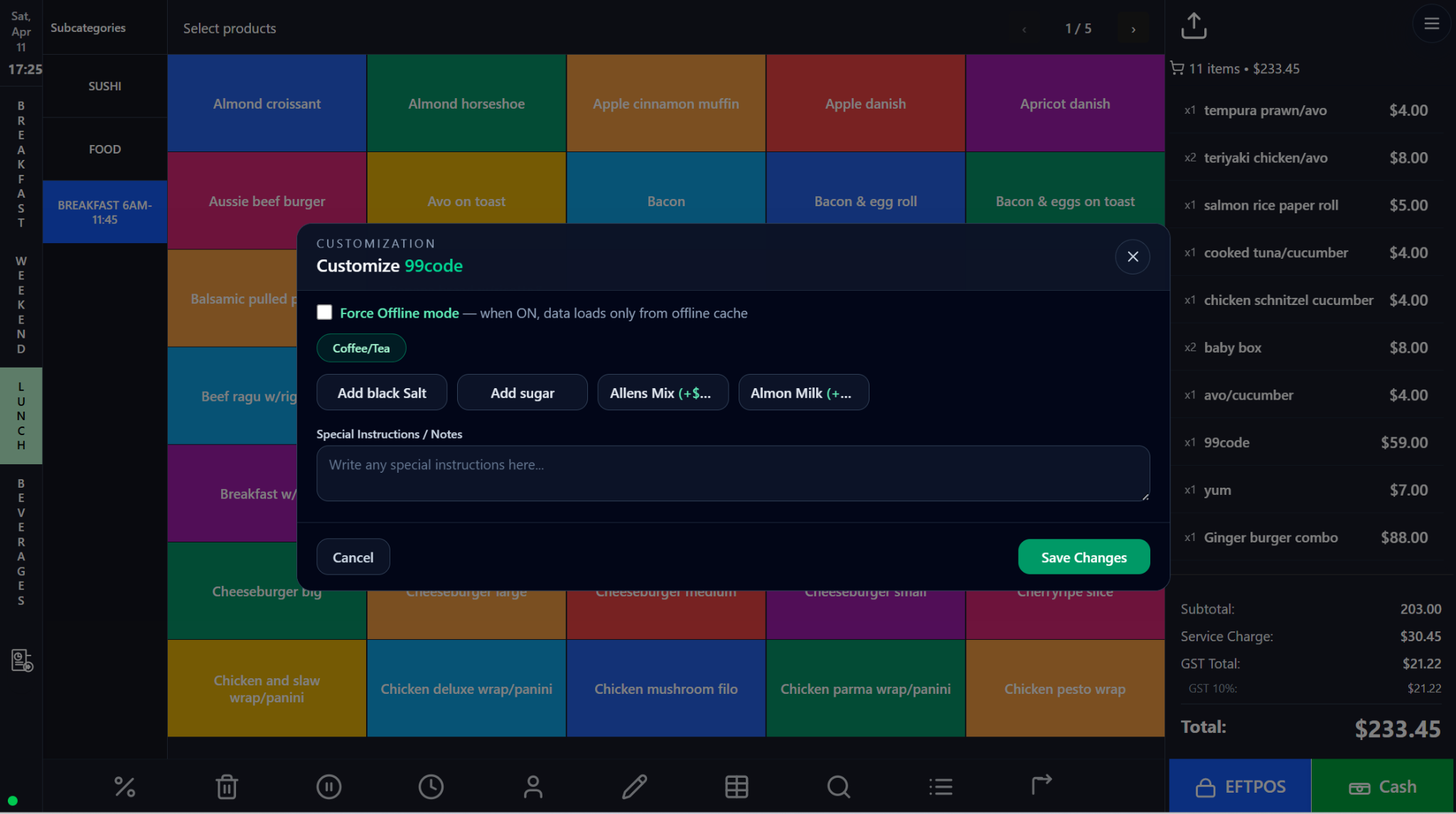Focus the Special Instructions notes field
The width and height of the screenshot is (1456, 814).
click(733, 473)
